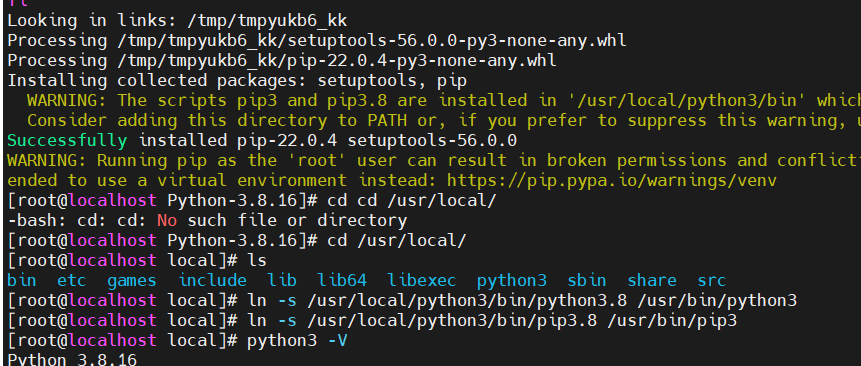The image size is (861, 366).
Task: Click 'pip-22.0.4-py3-none-any.whl' file name
Action: pos(422,60)
